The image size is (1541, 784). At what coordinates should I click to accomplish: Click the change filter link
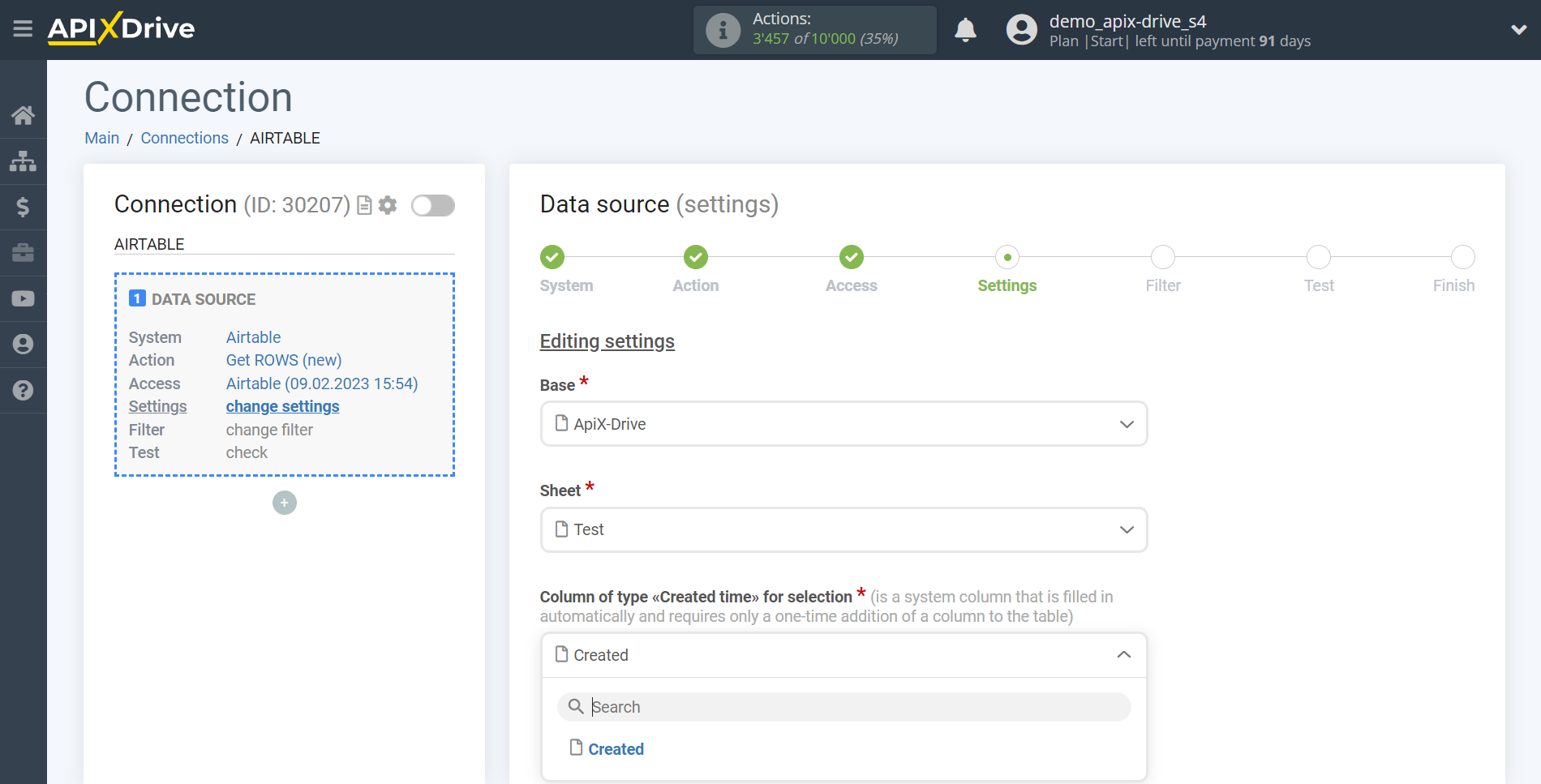click(x=269, y=430)
